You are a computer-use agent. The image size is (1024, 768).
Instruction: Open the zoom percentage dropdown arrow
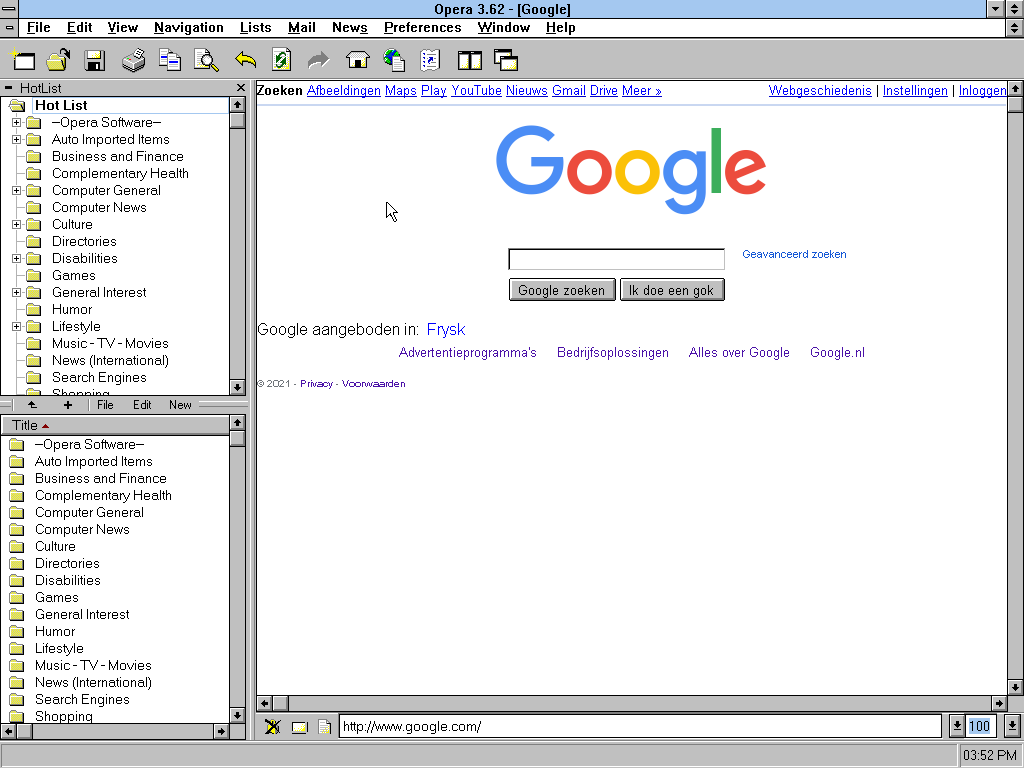pos(1012,726)
